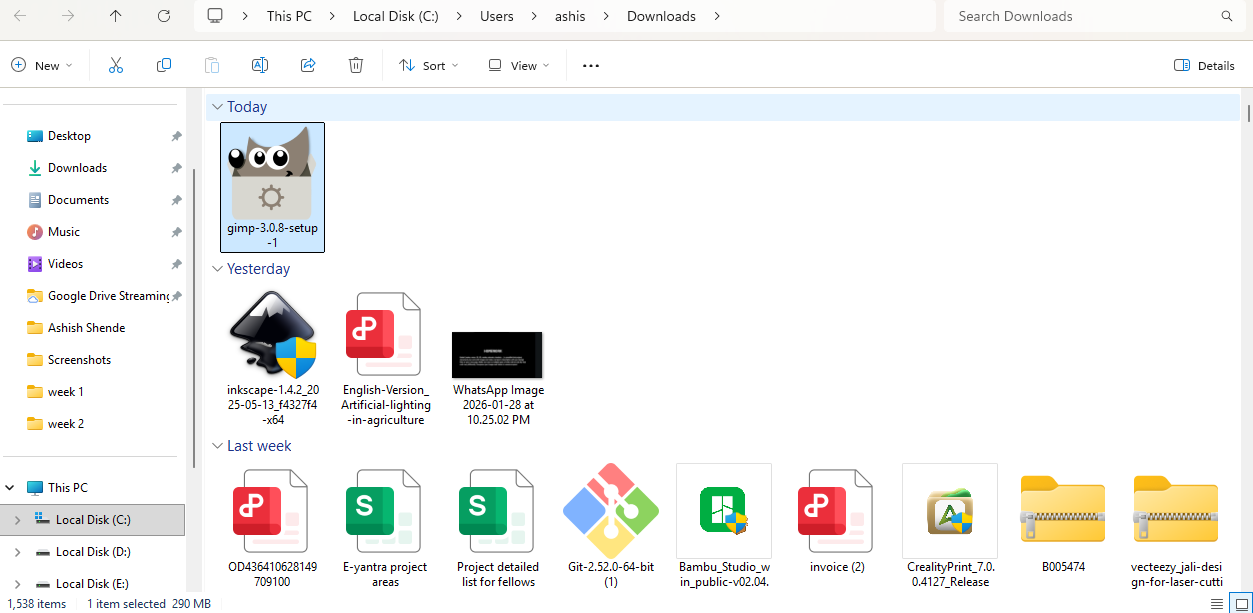Collapse This PC in navigation pane
Screen dimensions: 1253x613
[10, 488]
